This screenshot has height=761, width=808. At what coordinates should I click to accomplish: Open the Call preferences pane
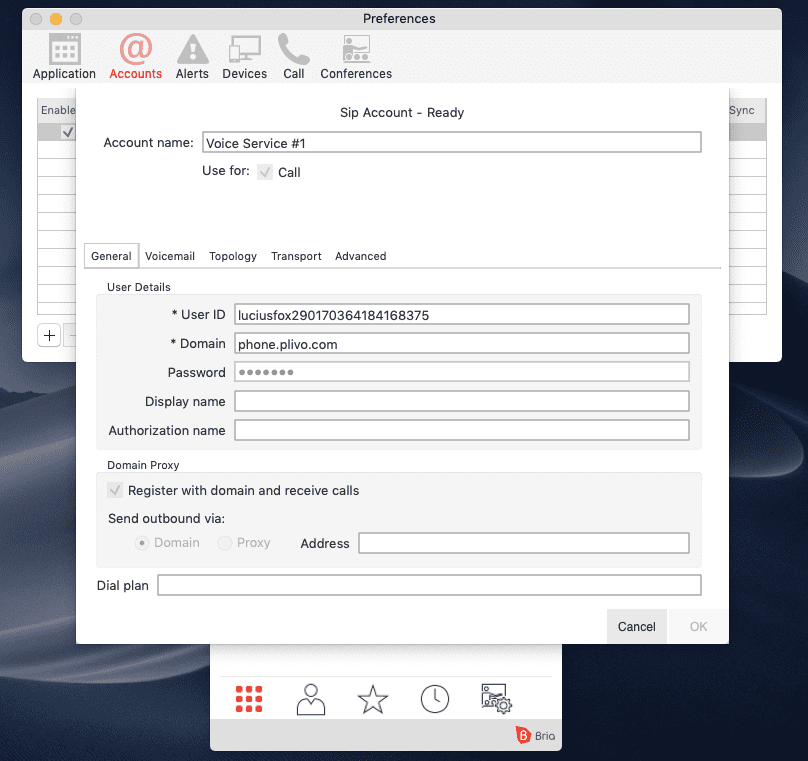[293, 57]
